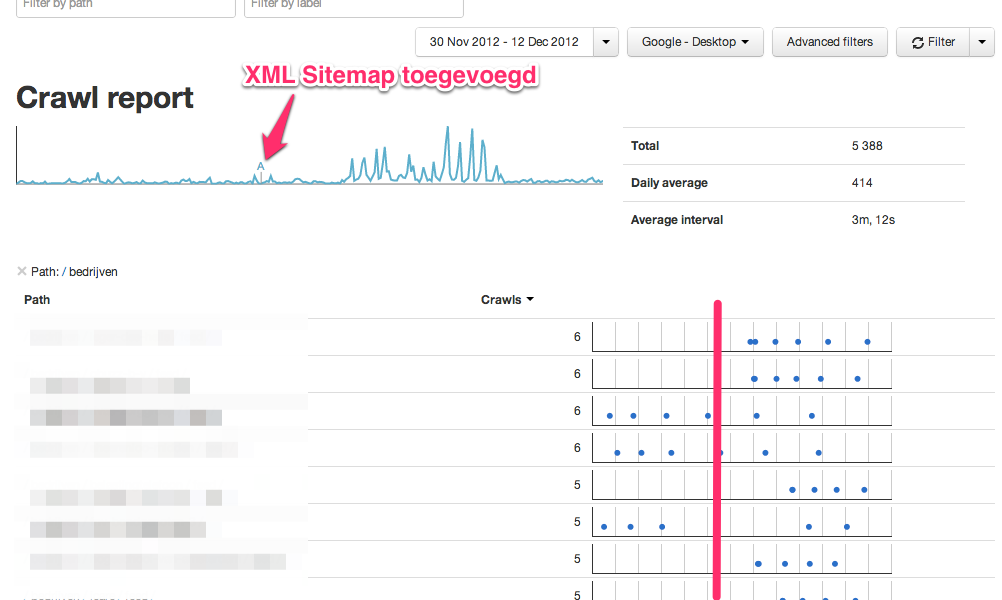
Task: Focus the 'Filter by label' input field
Action: click(x=354, y=6)
